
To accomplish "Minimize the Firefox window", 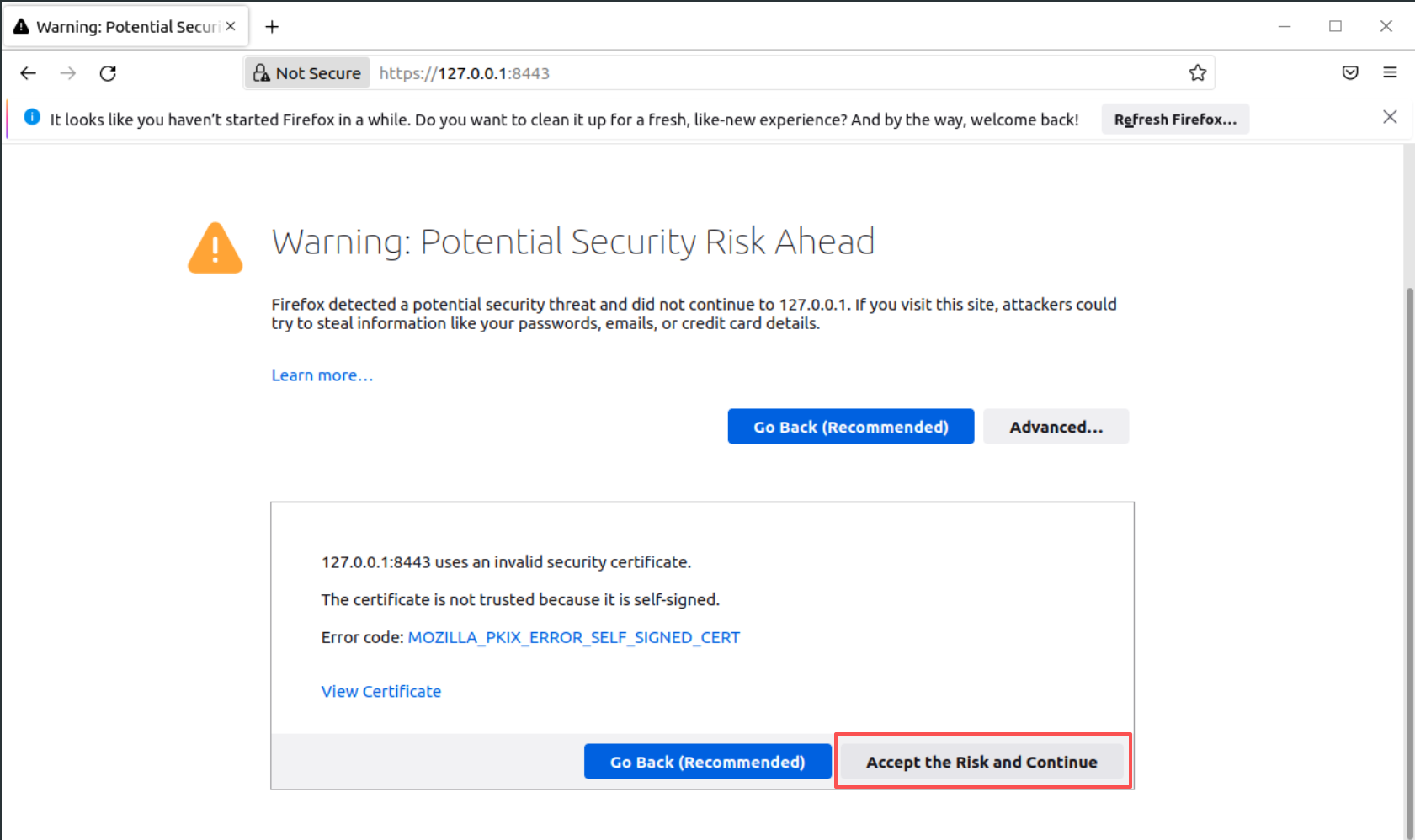I will pyautogui.click(x=1285, y=26).
